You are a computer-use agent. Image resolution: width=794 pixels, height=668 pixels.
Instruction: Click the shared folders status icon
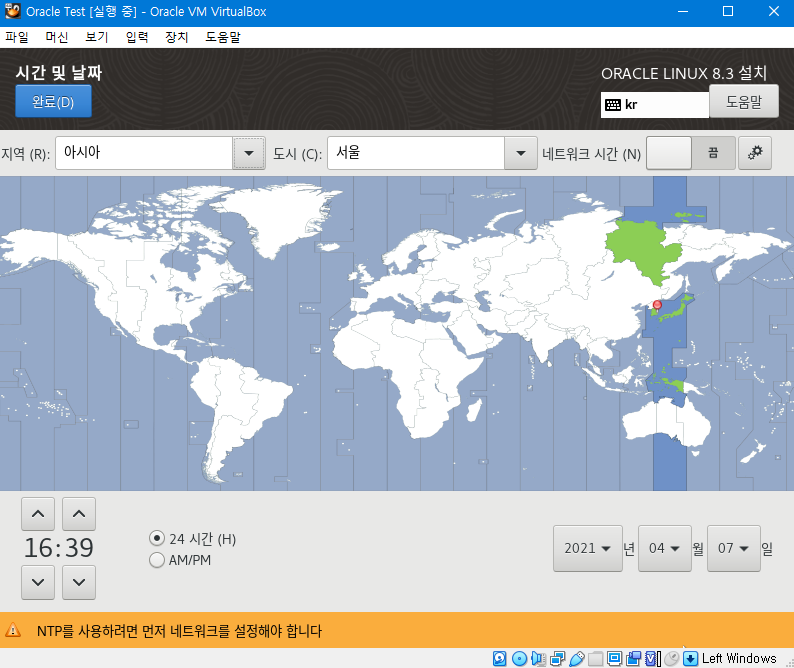click(x=596, y=658)
